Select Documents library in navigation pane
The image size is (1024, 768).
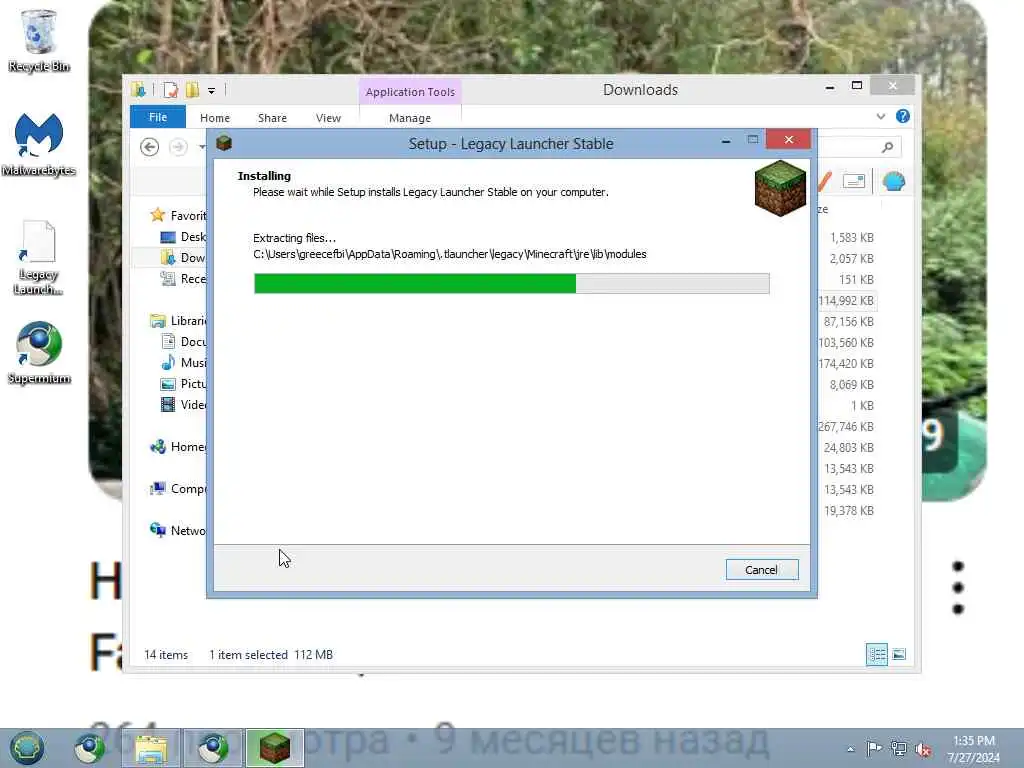click(183, 342)
